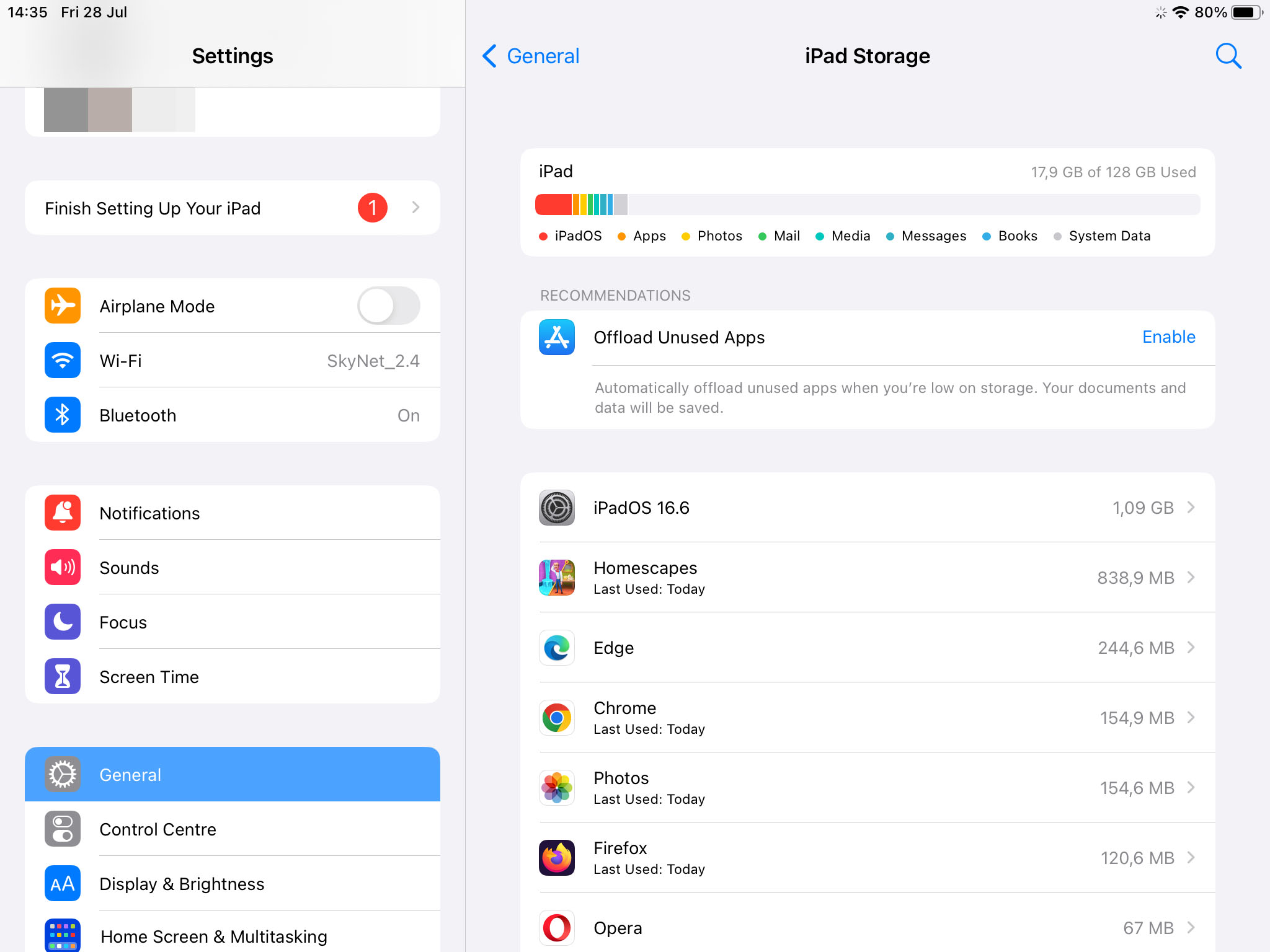Expand Finish Setting Up Your iPad chevron
Image resolution: width=1270 pixels, height=952 pixels.
[x=416, y=208]
